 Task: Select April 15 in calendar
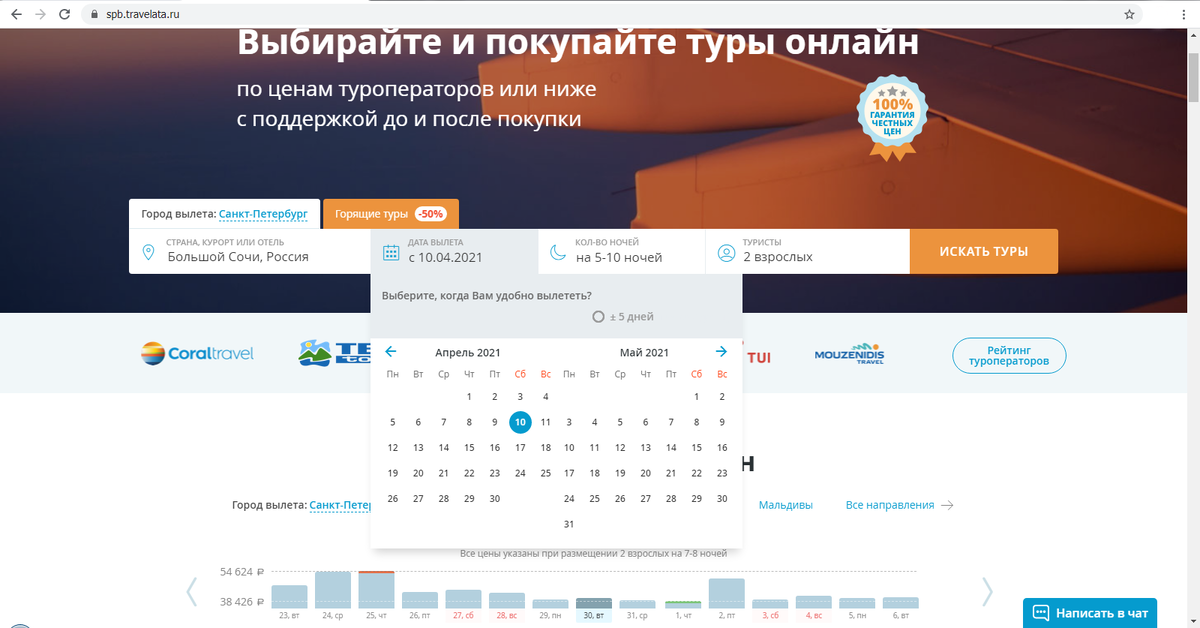click(x=469, y=448)
